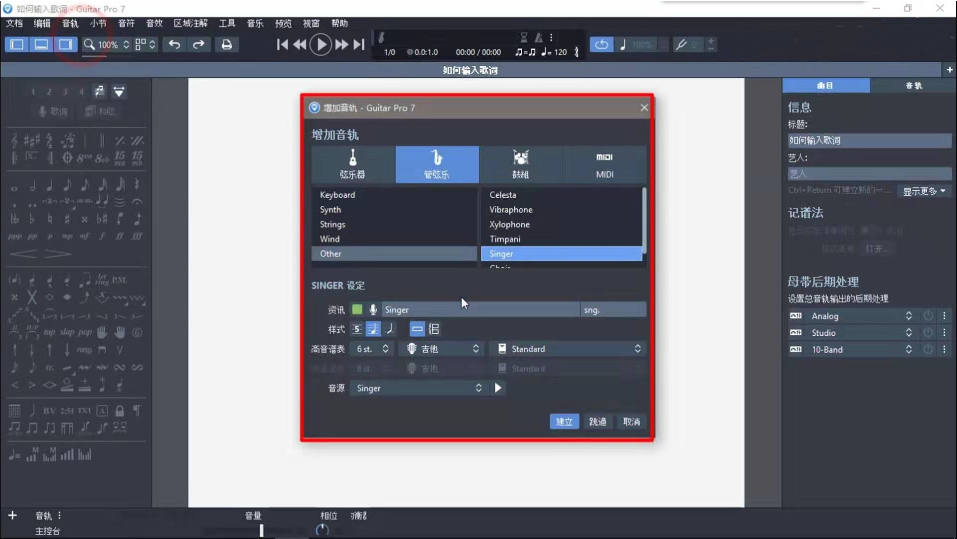This screenshot has width=957, height=539.
Task: Select the MIDI instrument category icon
Action: (x=604, y=164)
